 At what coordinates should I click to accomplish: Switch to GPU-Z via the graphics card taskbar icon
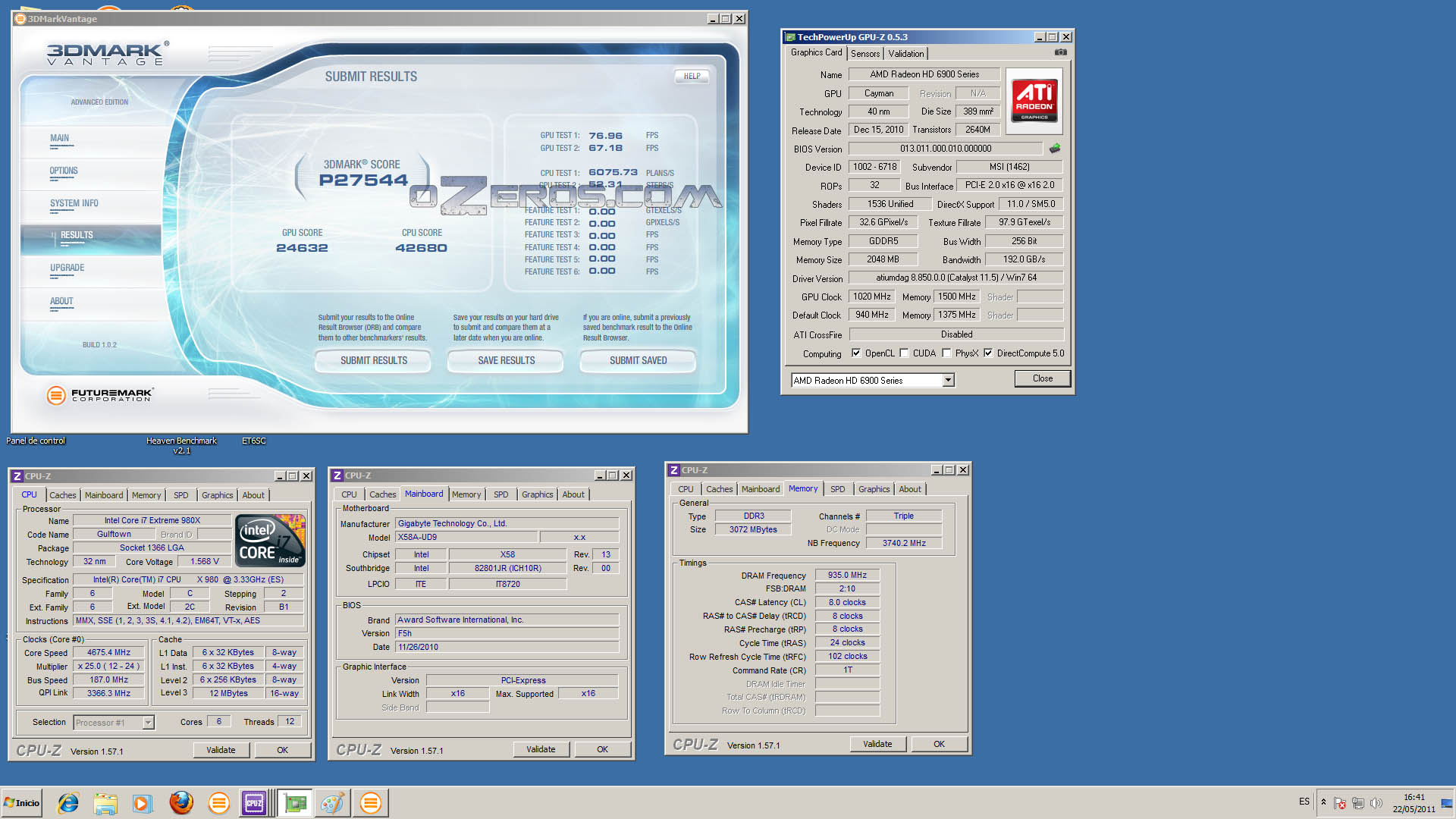click(295, 803)
